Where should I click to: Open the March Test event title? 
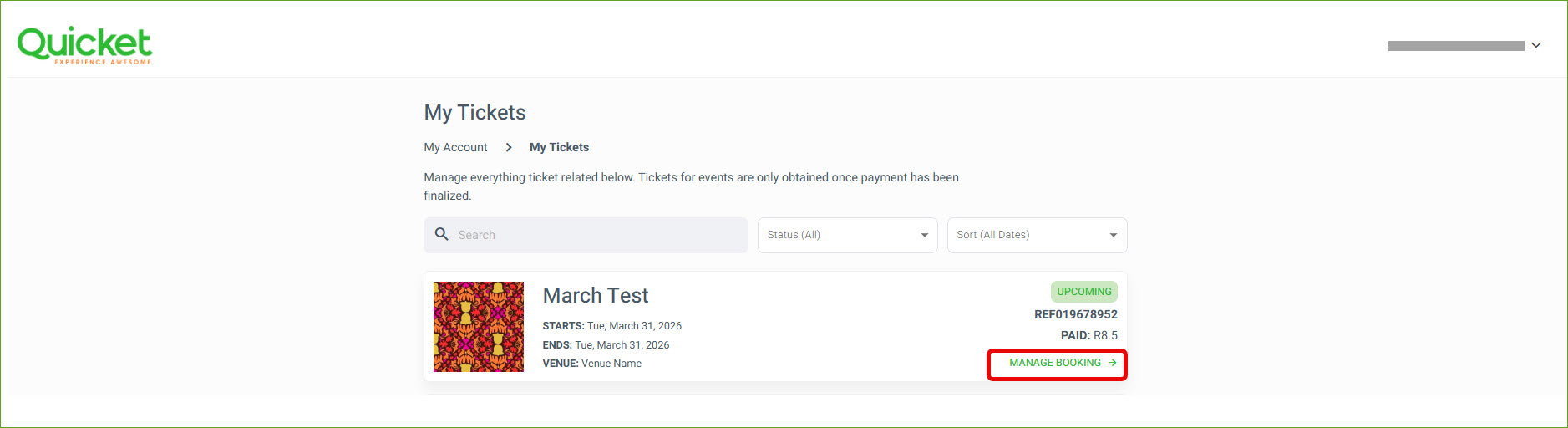596,295
